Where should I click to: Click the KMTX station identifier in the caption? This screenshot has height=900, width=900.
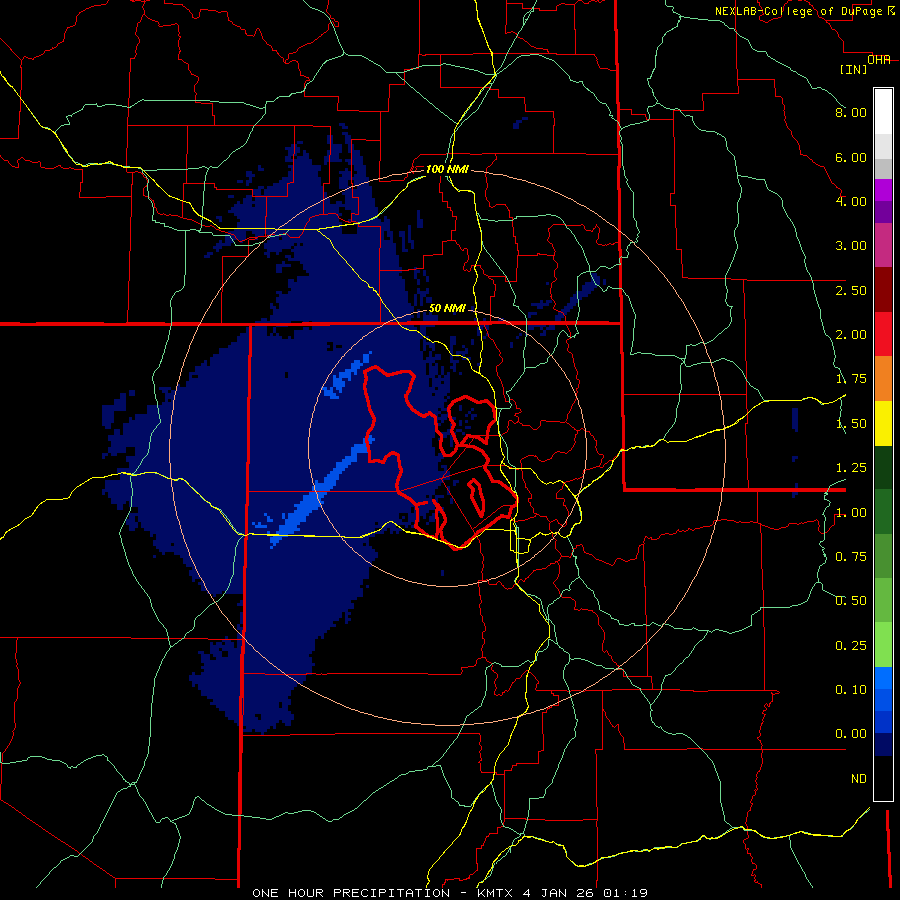click(496, 893)
